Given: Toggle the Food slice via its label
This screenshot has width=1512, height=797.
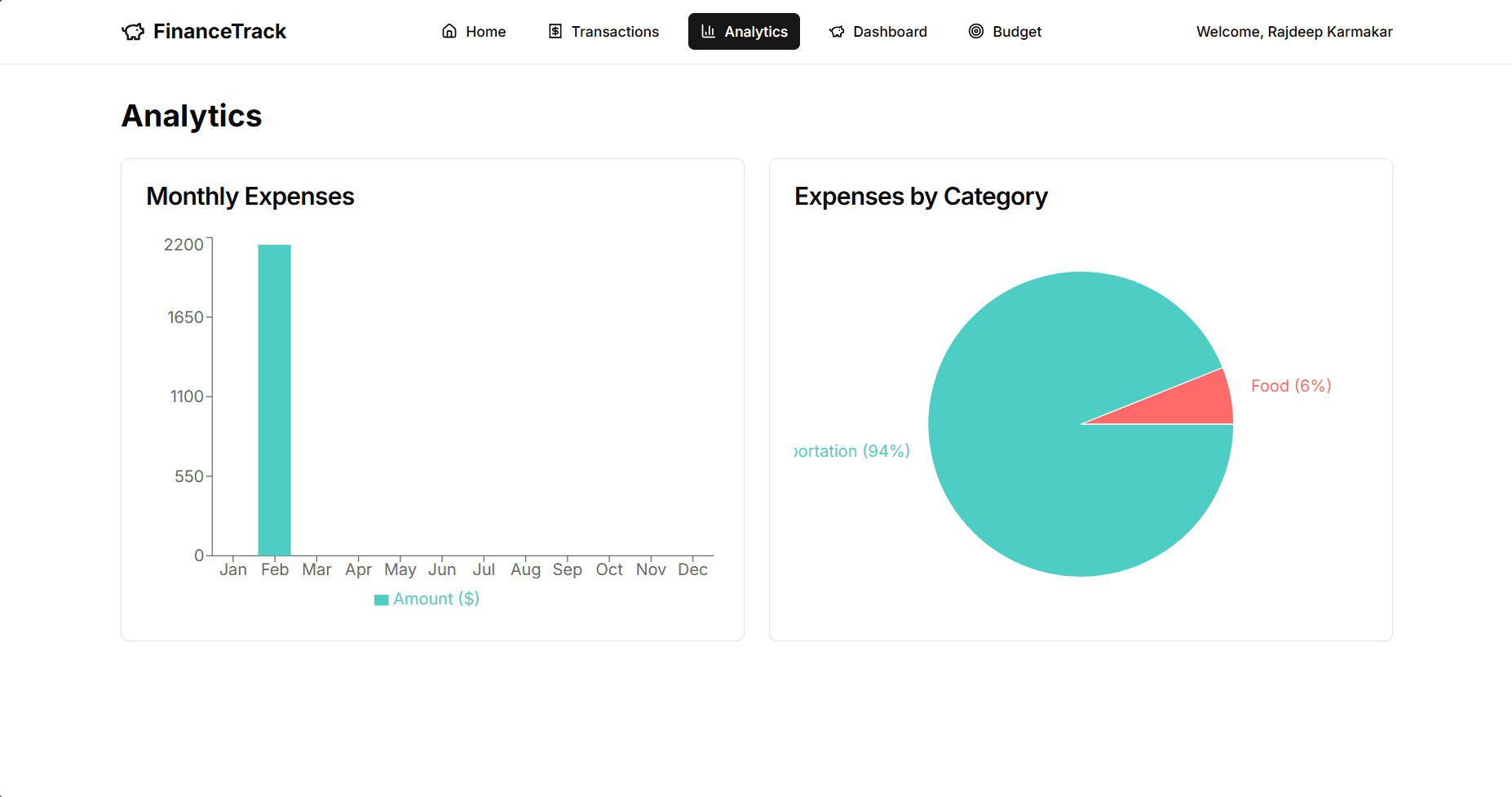Looking at the screenshot, I should click(x=1291, y=386).
